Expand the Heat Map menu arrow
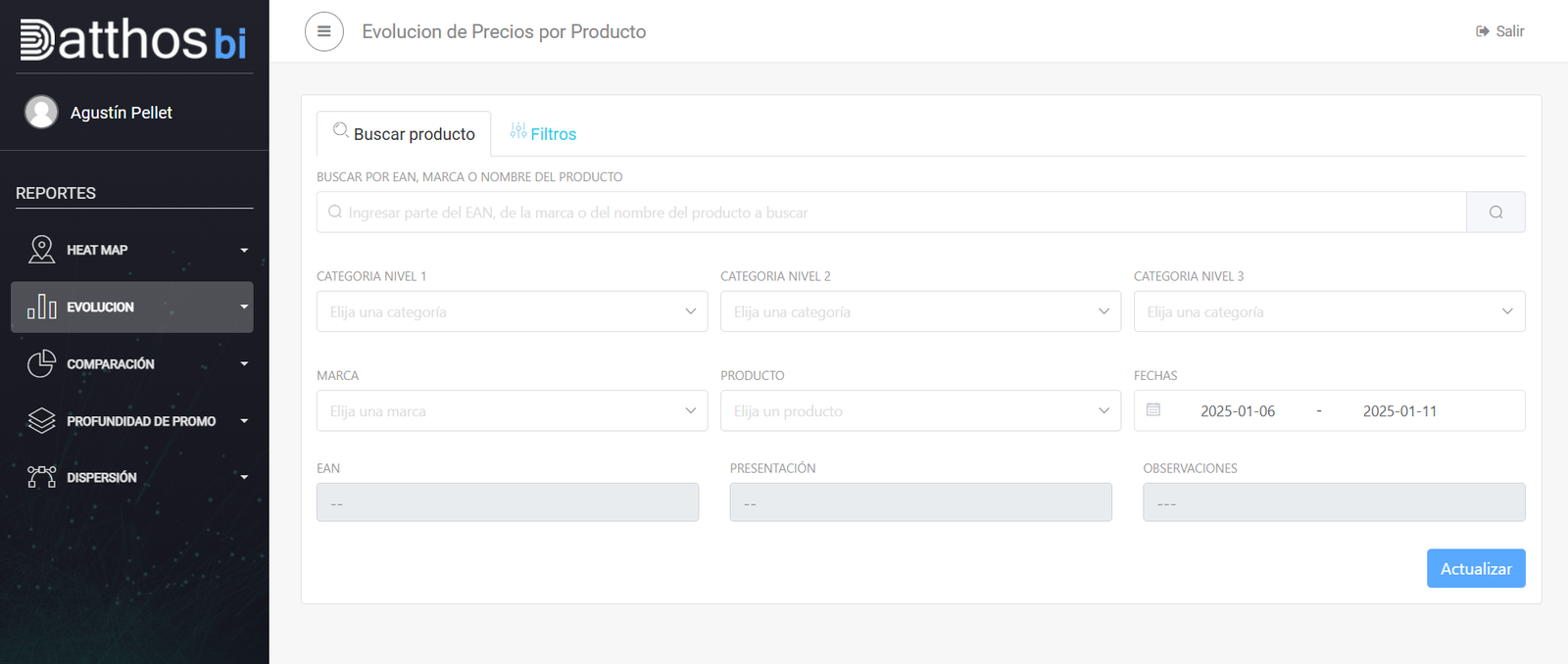1568x664 pixels. (x=244, y=250)
